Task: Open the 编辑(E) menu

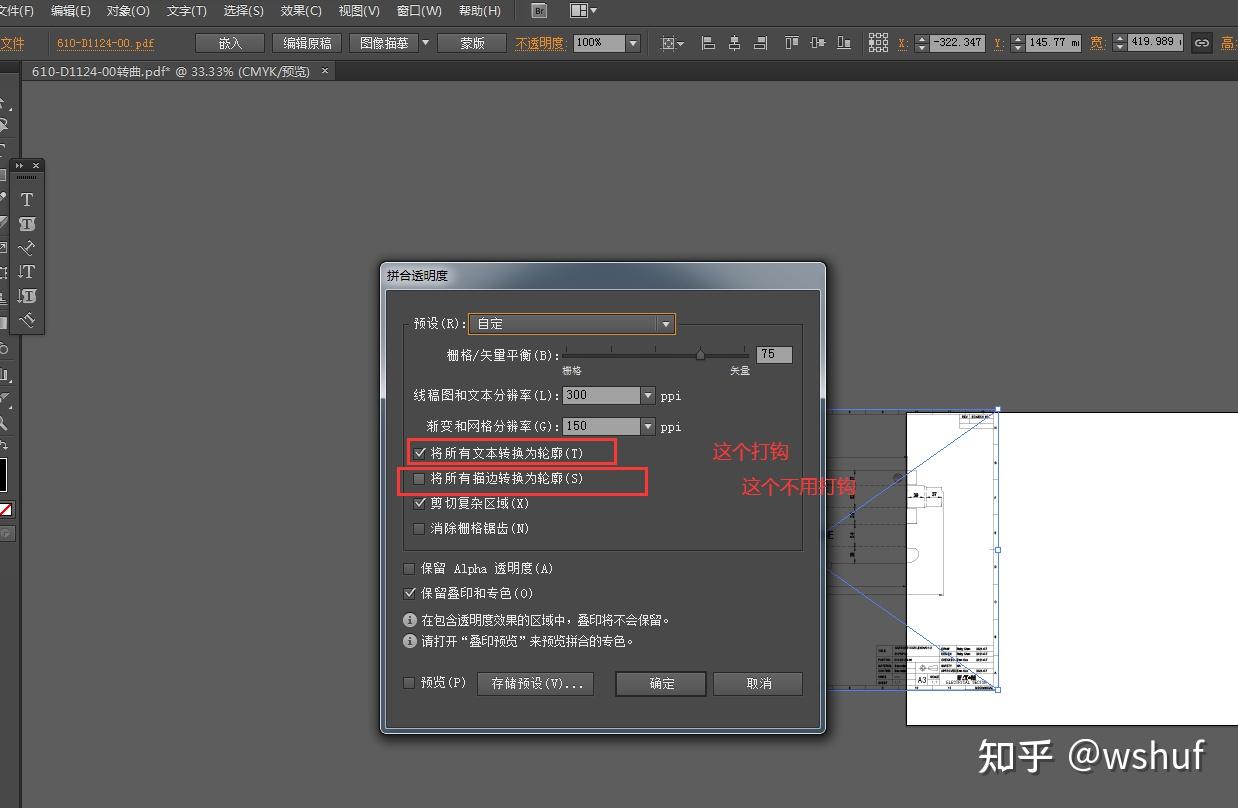Action: tap(70, 11)
